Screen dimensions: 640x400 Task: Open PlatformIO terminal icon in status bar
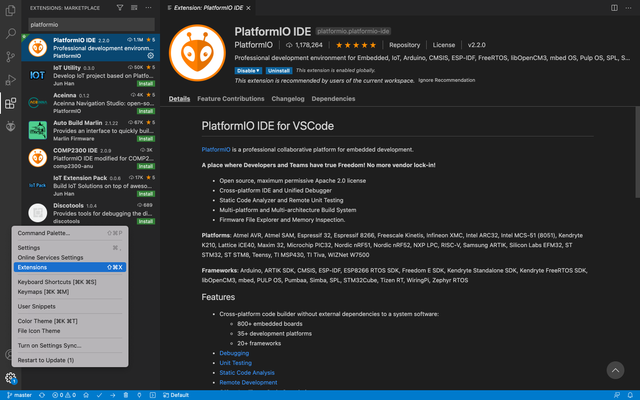(x=153, y=395)
